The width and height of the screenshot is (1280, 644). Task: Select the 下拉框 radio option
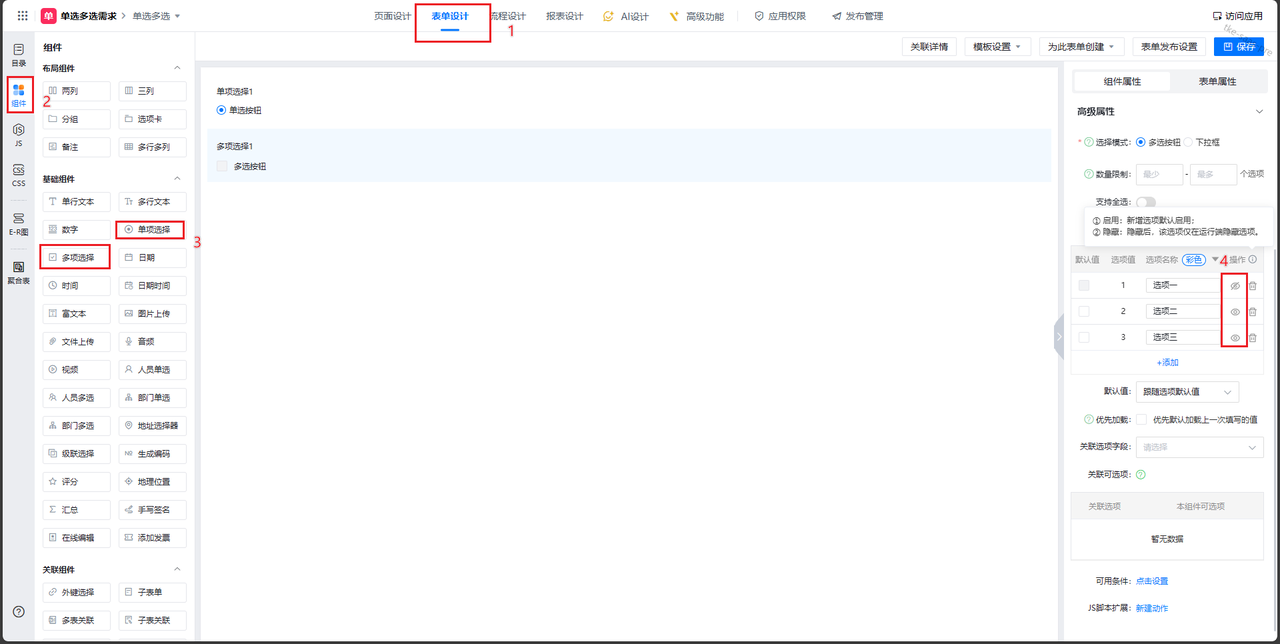pos(1190,142)
